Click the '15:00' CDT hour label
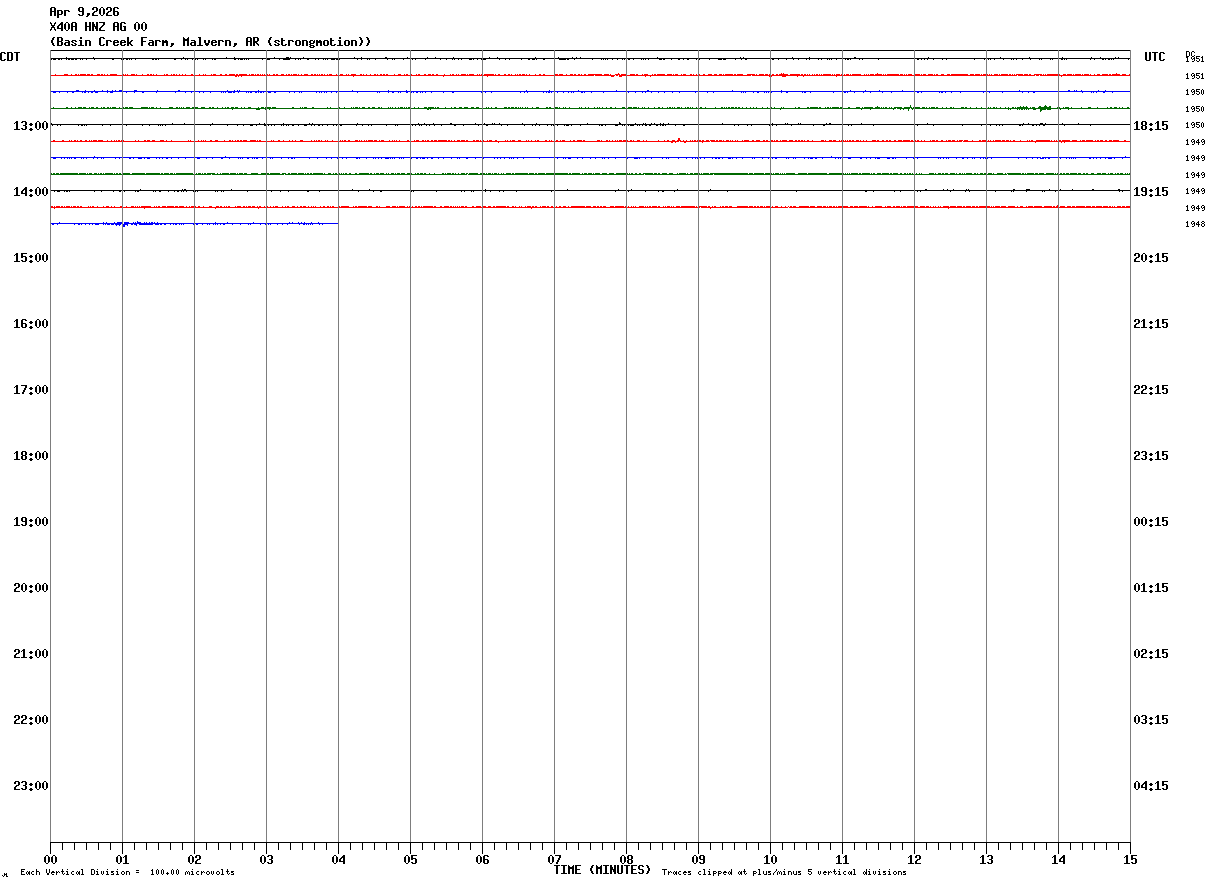Screen dimensions: 1210x886 point(31,257)
